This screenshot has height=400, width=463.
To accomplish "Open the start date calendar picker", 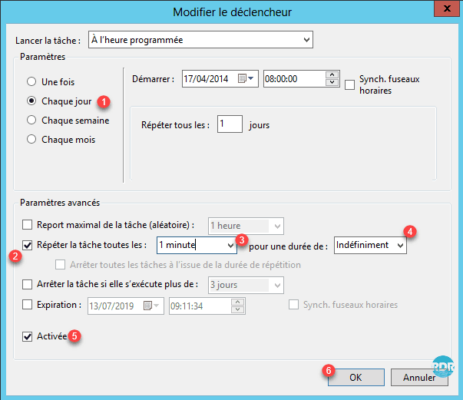I will pos(246,79).
